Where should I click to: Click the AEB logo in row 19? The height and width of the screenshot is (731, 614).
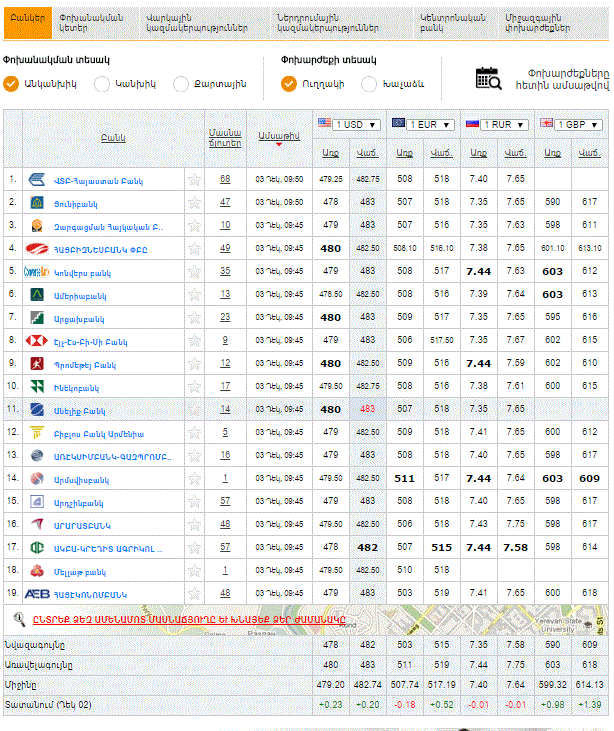(37, 593)
